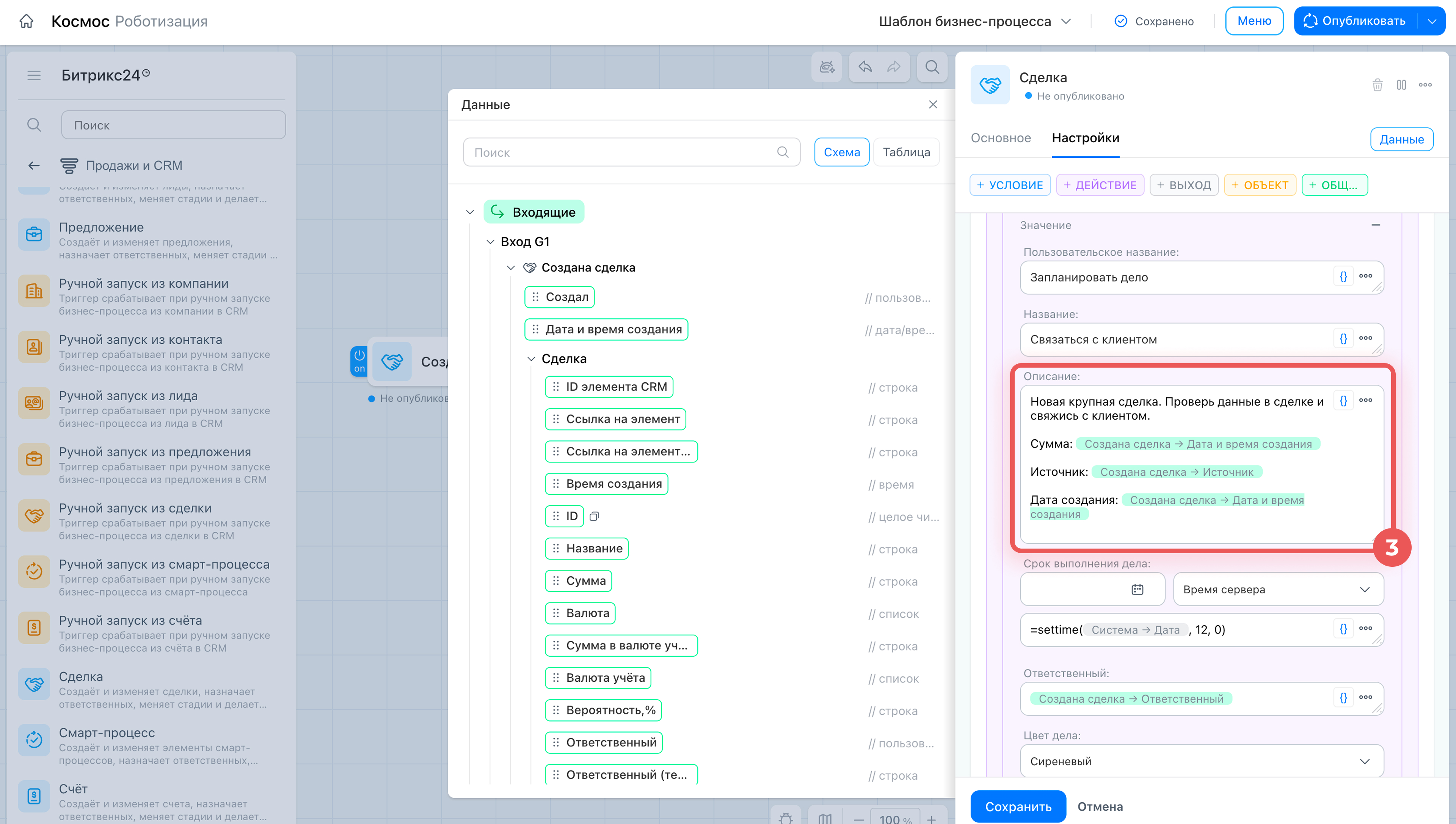Image resolution: width=1456 pixels, height=824 pixels.
Task: Click the redo arrow on canvas toolbar
Action: pos(894,67)
